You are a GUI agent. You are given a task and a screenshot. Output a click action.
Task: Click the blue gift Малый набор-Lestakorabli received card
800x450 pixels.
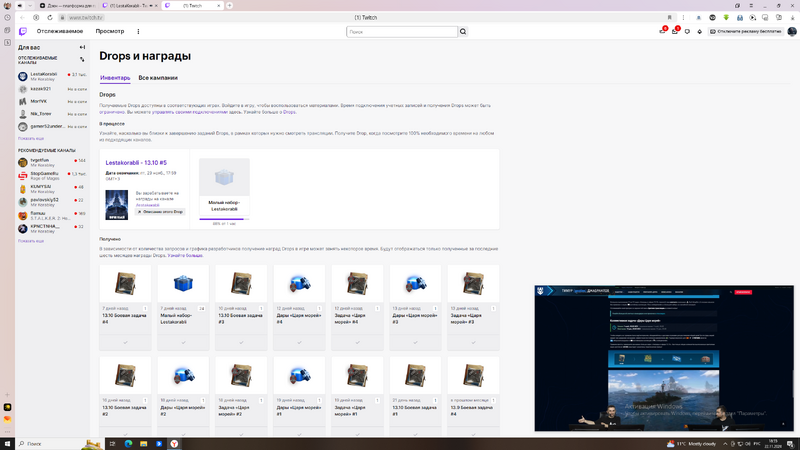[183, 307]
